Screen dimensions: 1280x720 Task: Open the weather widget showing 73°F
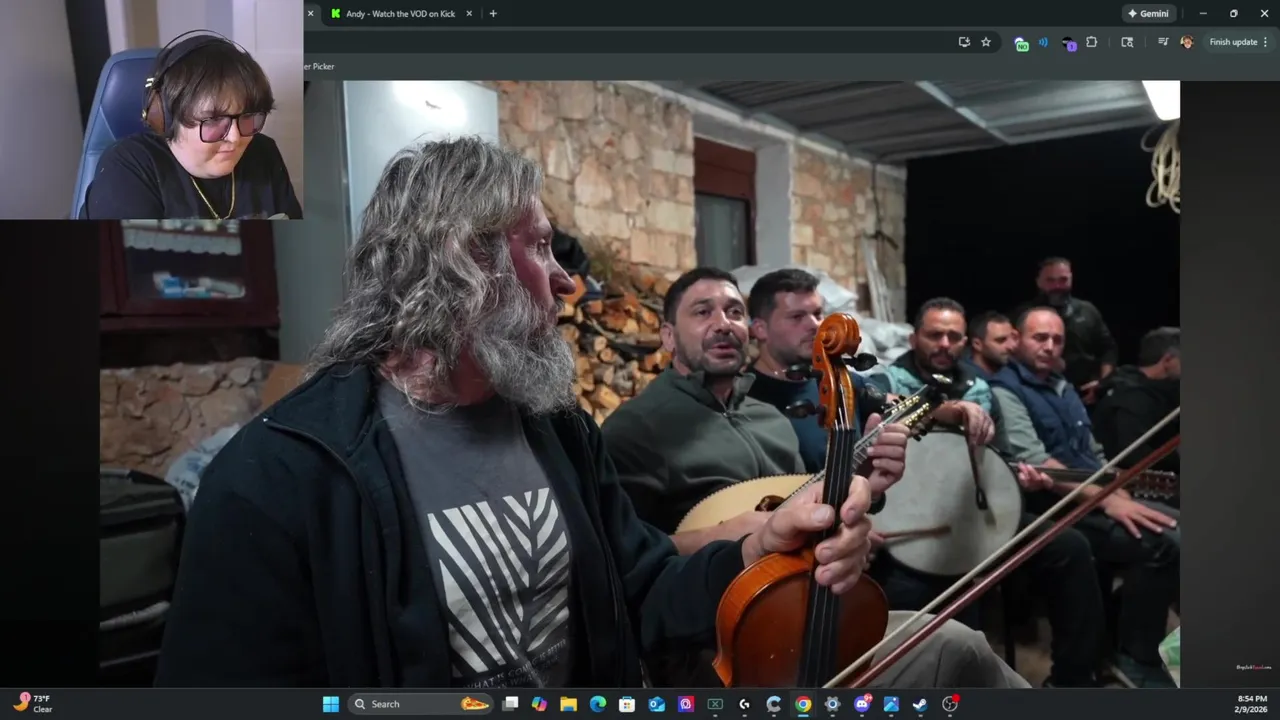(32, 704)
